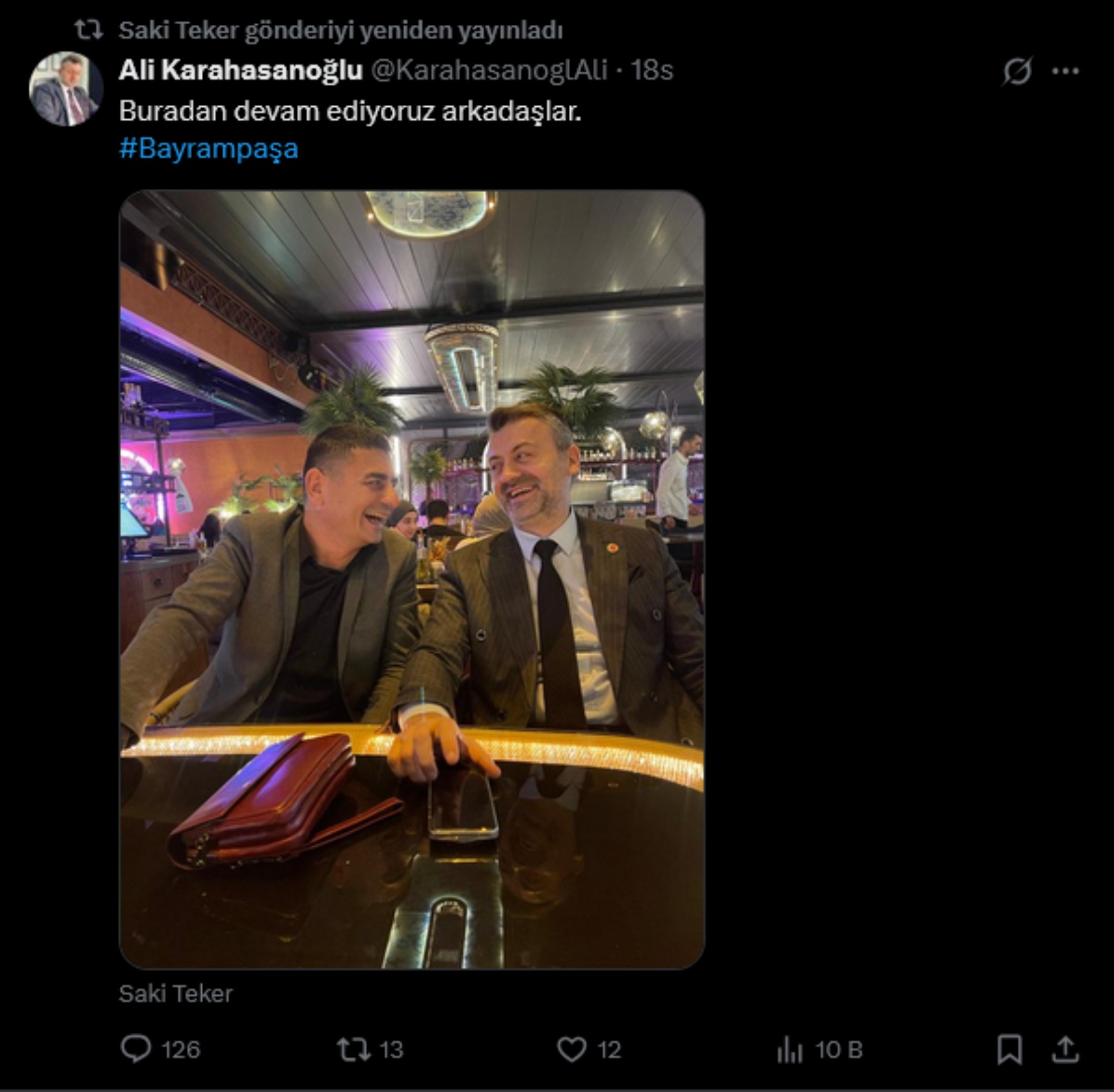The width and height of the screenshot is (1114, 1092).
Task: Click the "Saki Teker gönderiyi yeniden yayınladı" text
Action: click(x=341, y=30)
